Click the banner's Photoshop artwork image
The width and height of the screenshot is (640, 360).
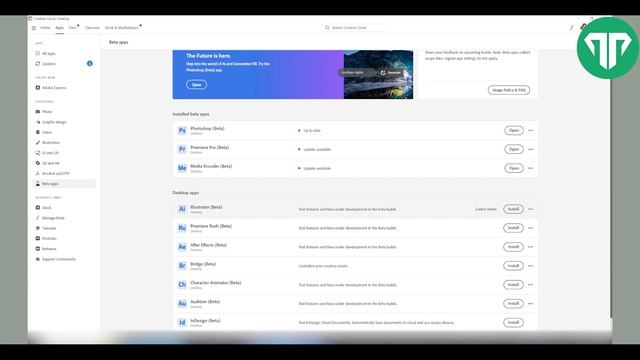(x=378, y=74)
